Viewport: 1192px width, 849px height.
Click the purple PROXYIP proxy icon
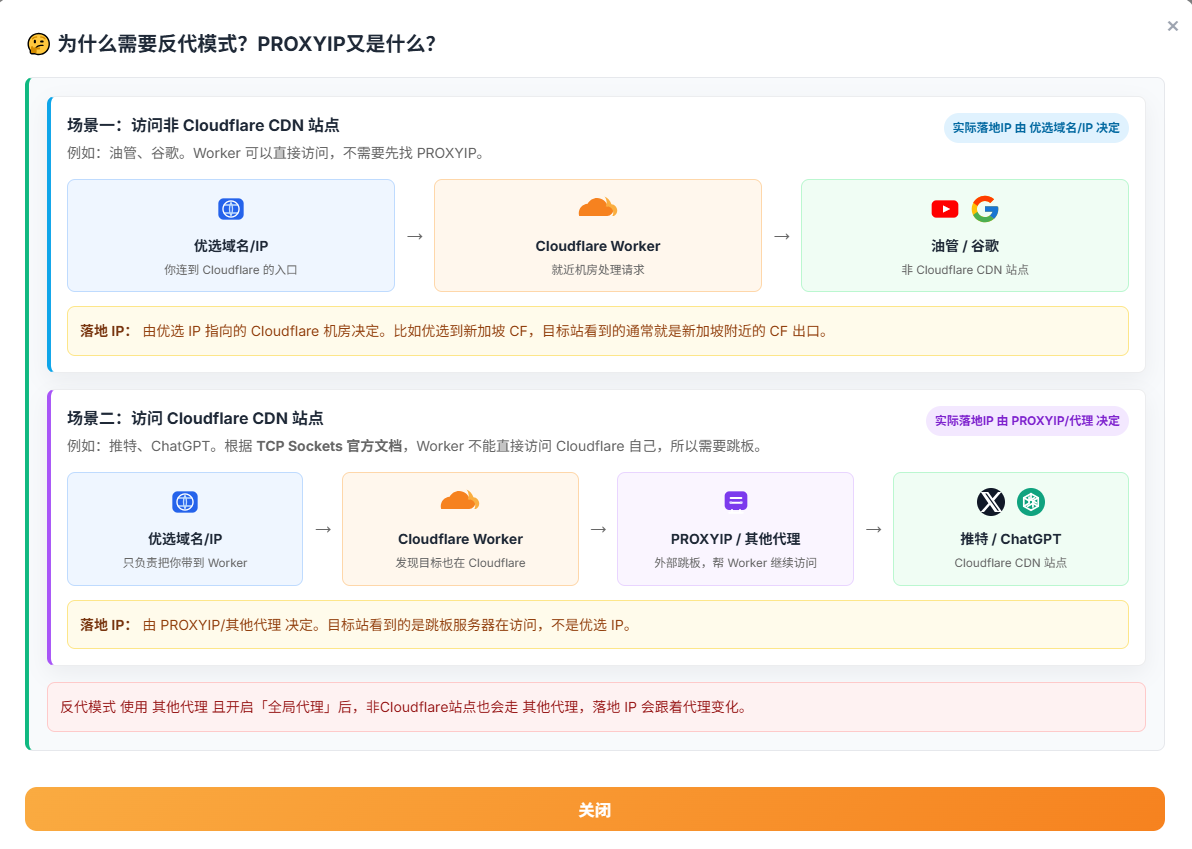[735, 501]
